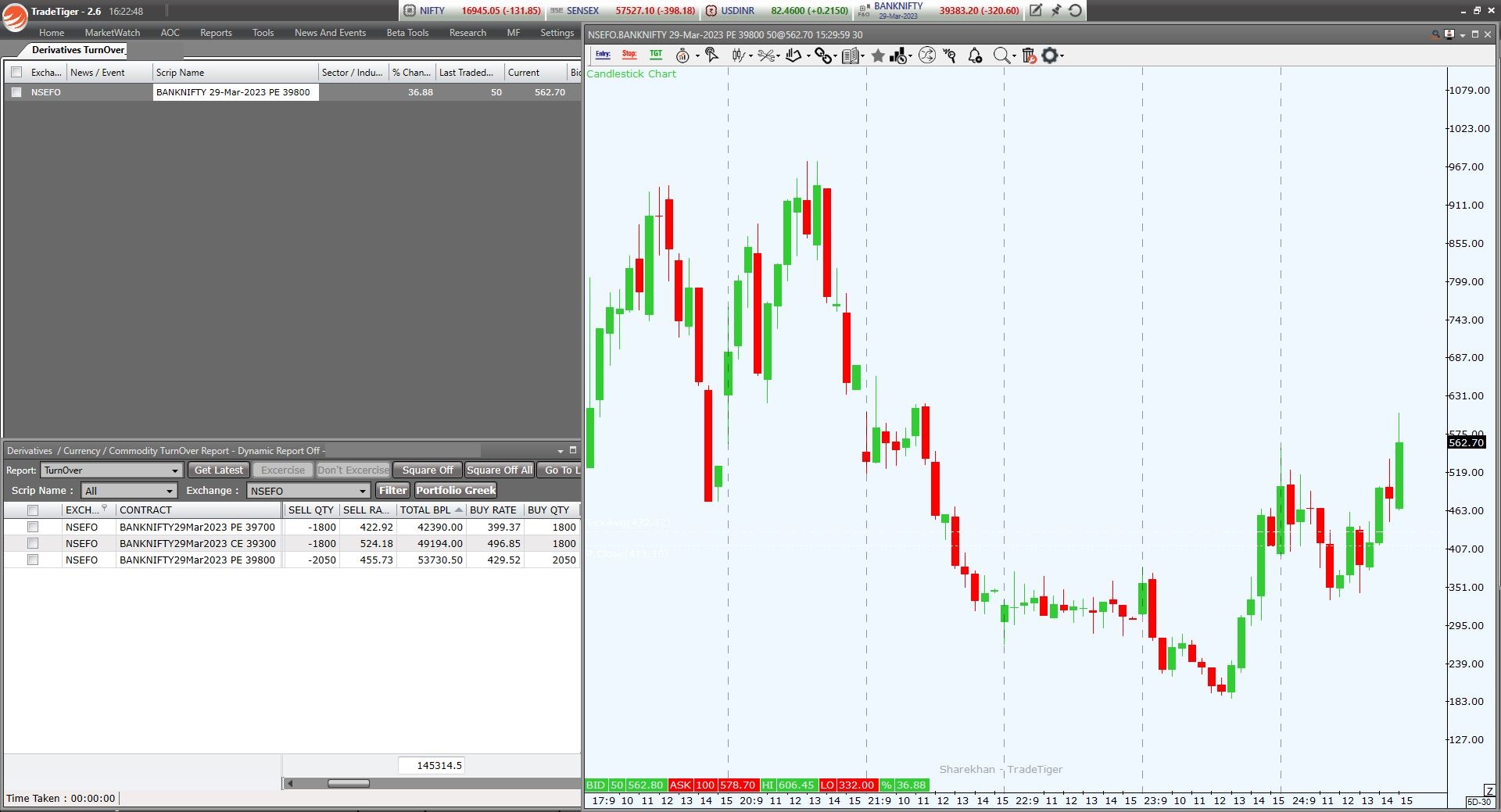Expand the interval timer dropdown arrow

697,56
